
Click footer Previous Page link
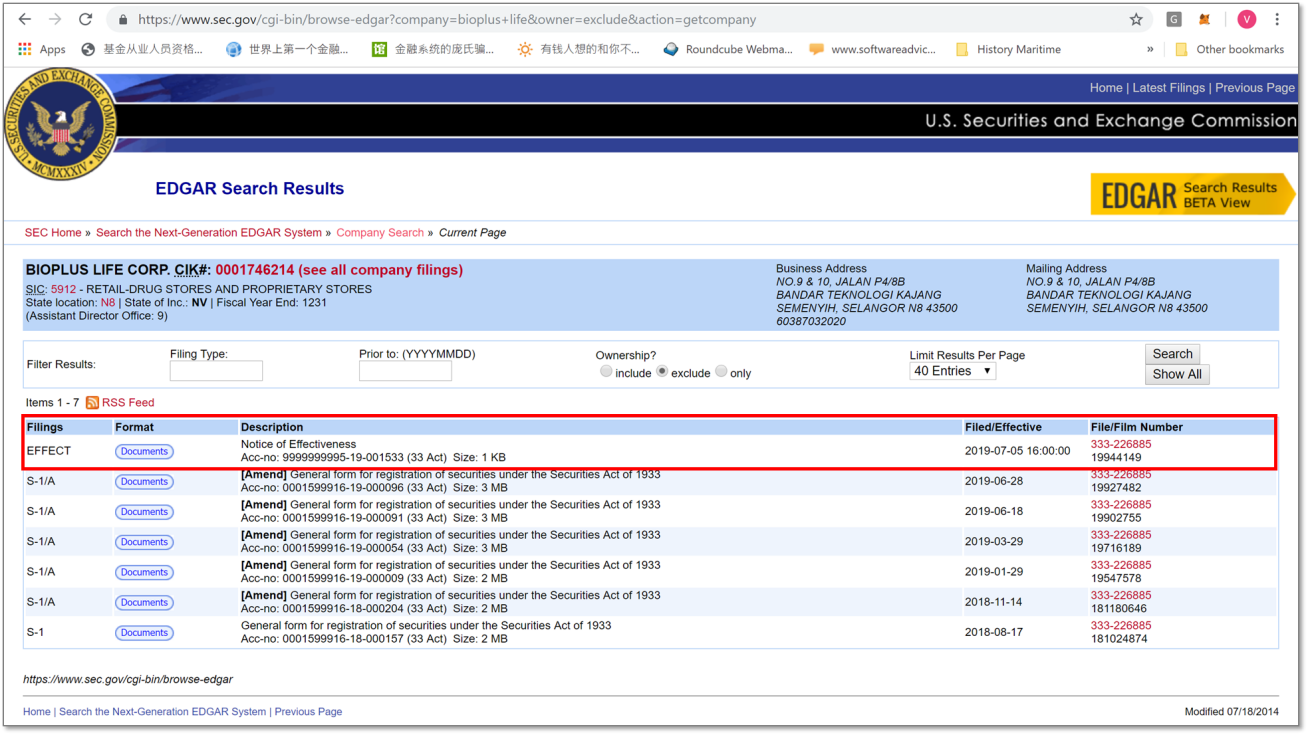tap(308, 712)
